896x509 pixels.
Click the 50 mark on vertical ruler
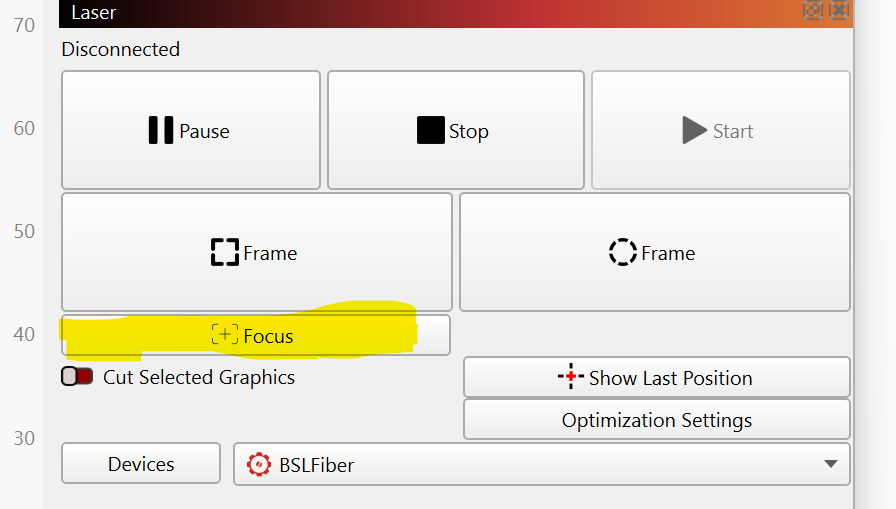click(24, 231)
